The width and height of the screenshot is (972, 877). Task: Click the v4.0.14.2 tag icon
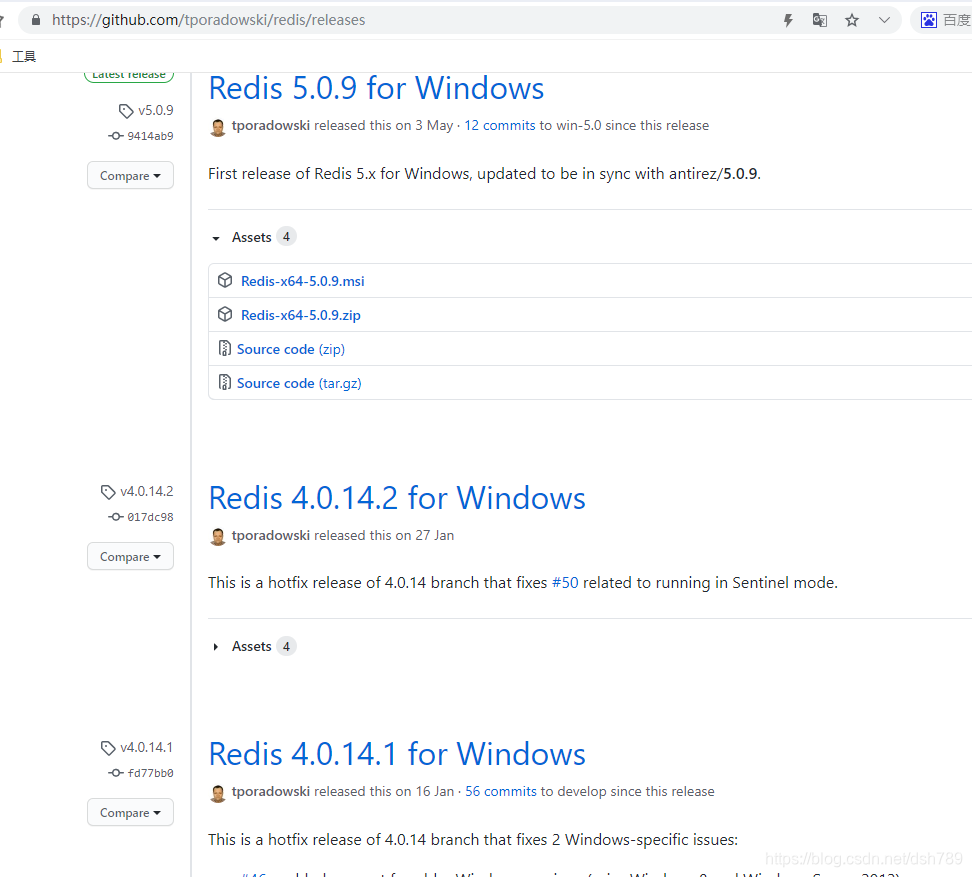coord(108,492)
